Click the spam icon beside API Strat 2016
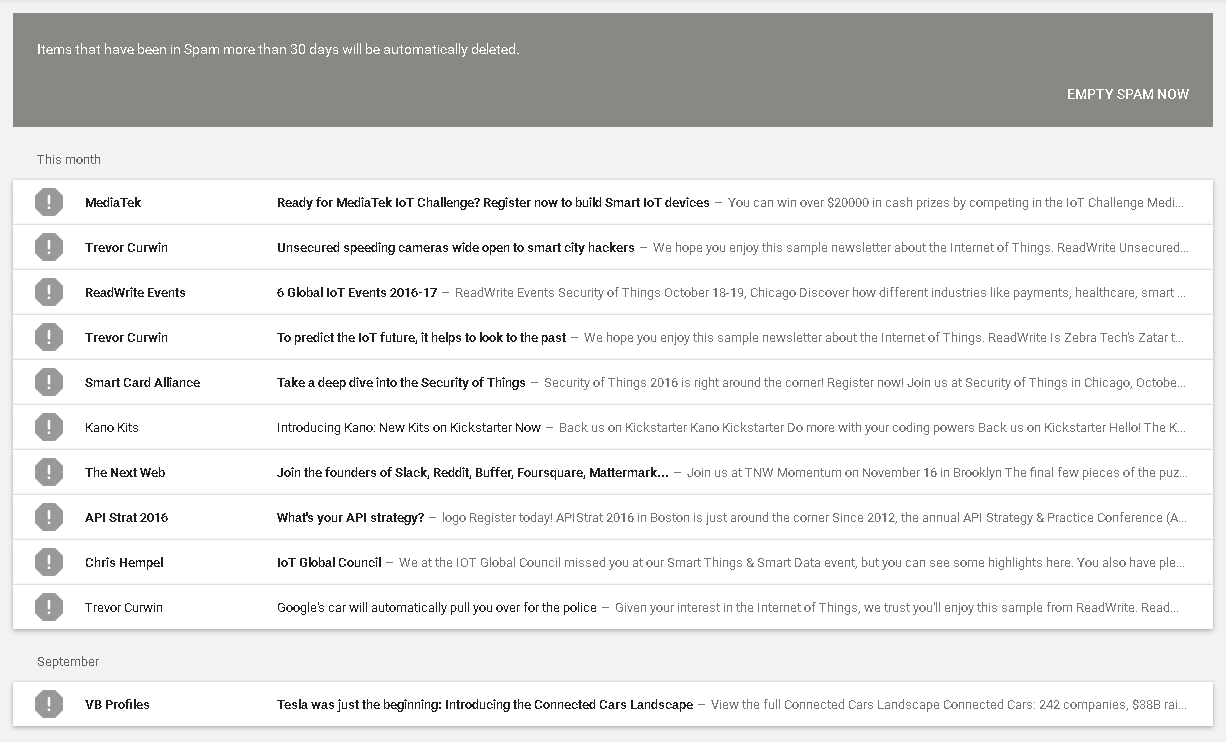This screenshot has height=742, width=1226. click(48, 517)
